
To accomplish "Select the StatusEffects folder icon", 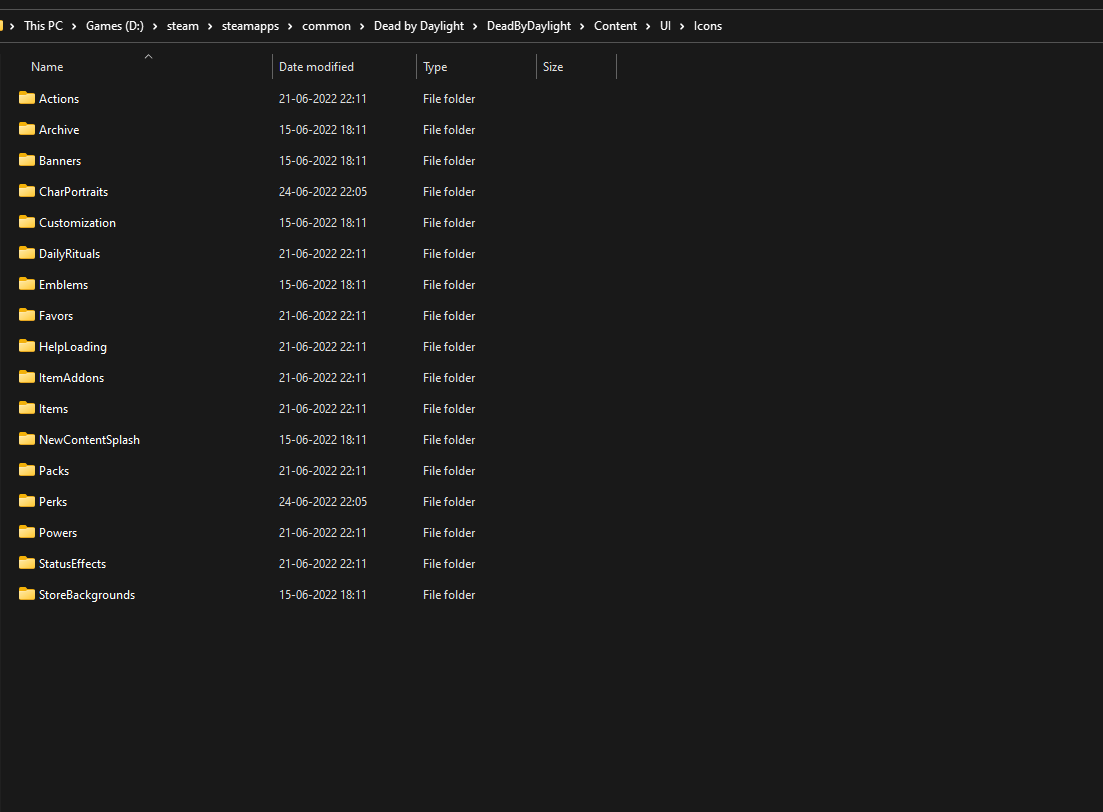I will pyautogui.click(x=27, y=562).
